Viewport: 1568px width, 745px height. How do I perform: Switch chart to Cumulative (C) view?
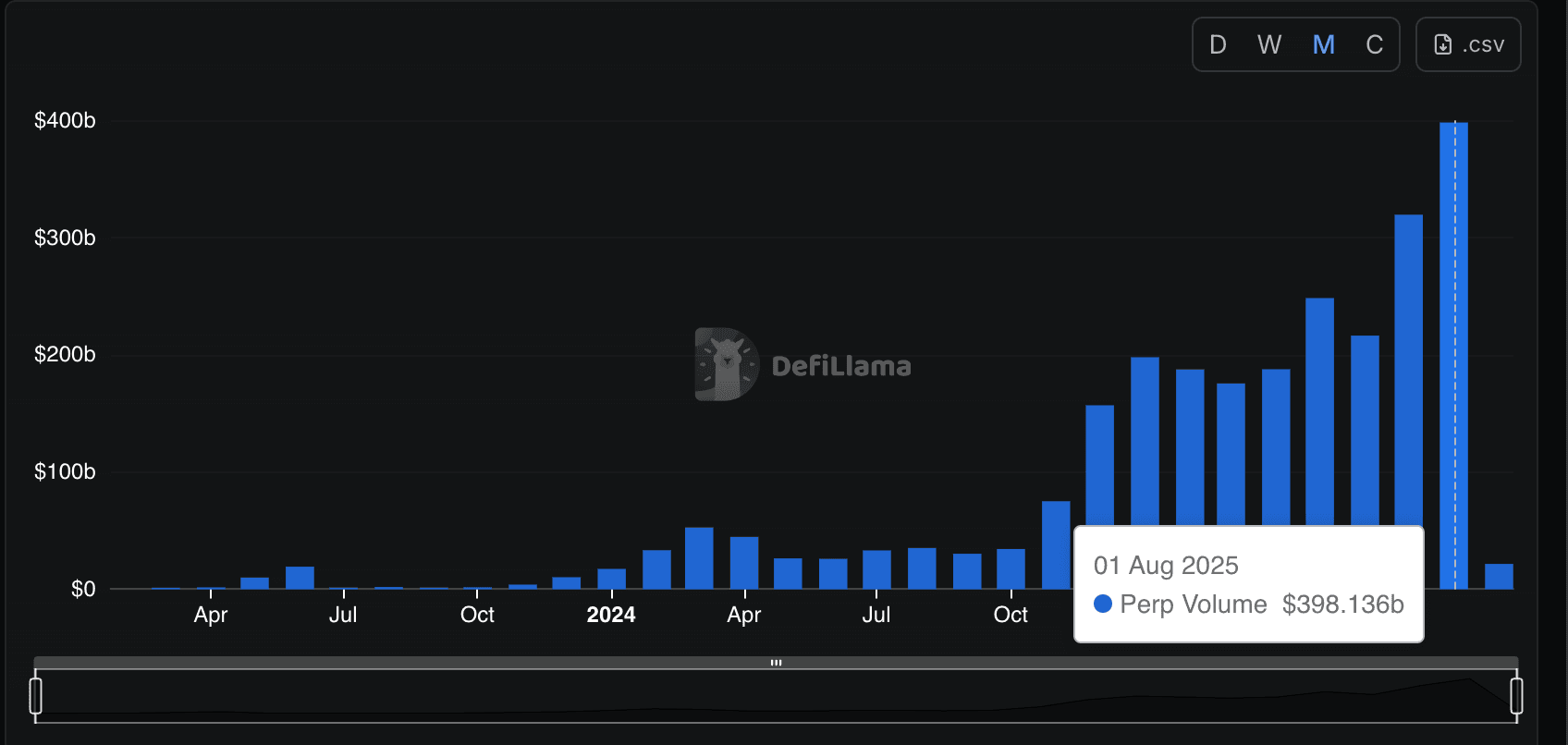[x=1374, y=44]
